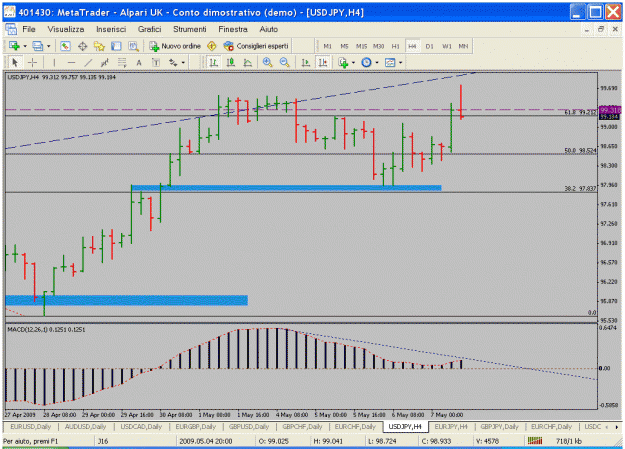Draw a vertical line tool
625x449 pixels.
click(x=54, y=63)
